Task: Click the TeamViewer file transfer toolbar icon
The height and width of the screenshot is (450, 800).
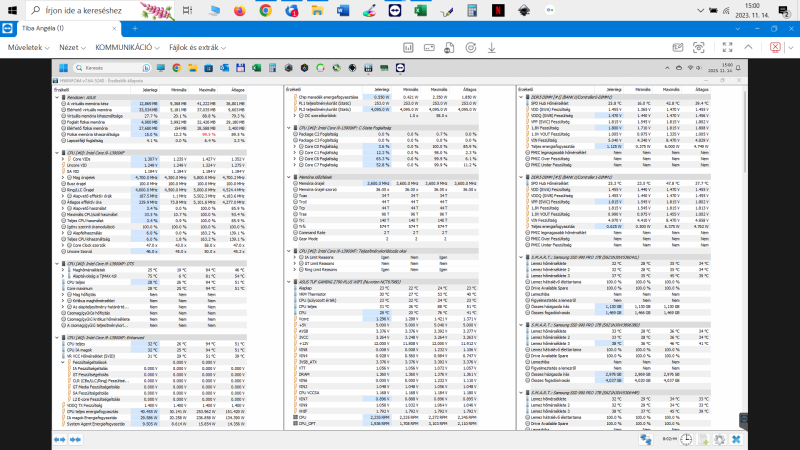Action: tap(449, 47)
